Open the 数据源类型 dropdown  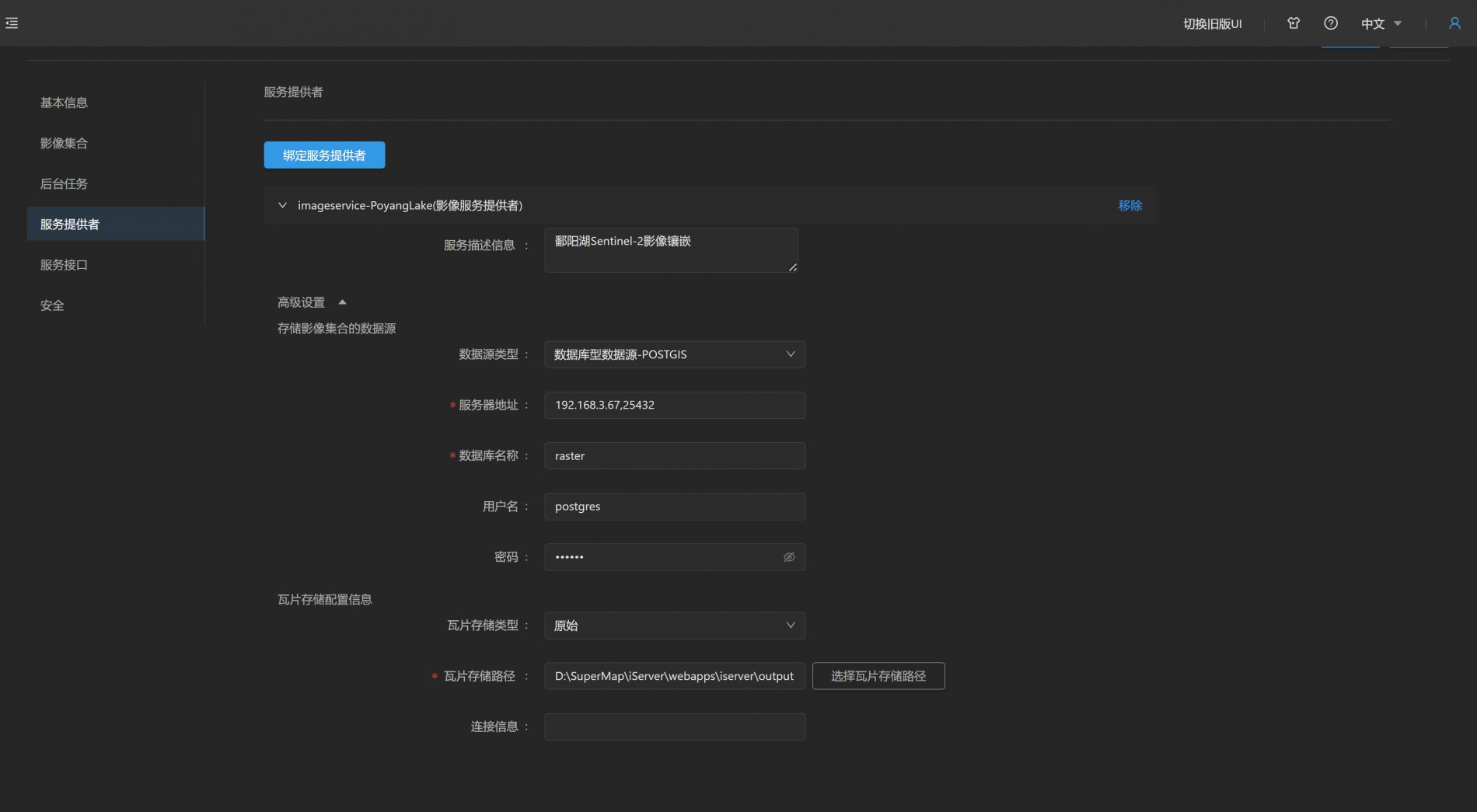[674, 354]
